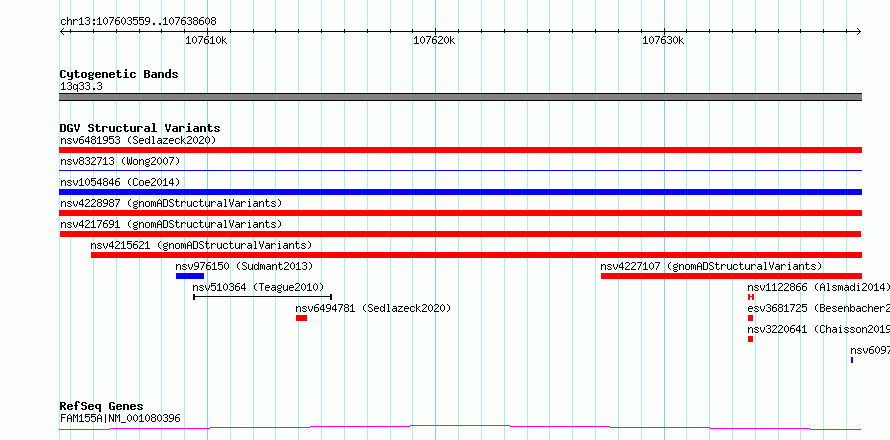This screenshot has width=890, height=440.
Task: Click the right arrowhead of the ruler
Action: [x=859, y=31]
